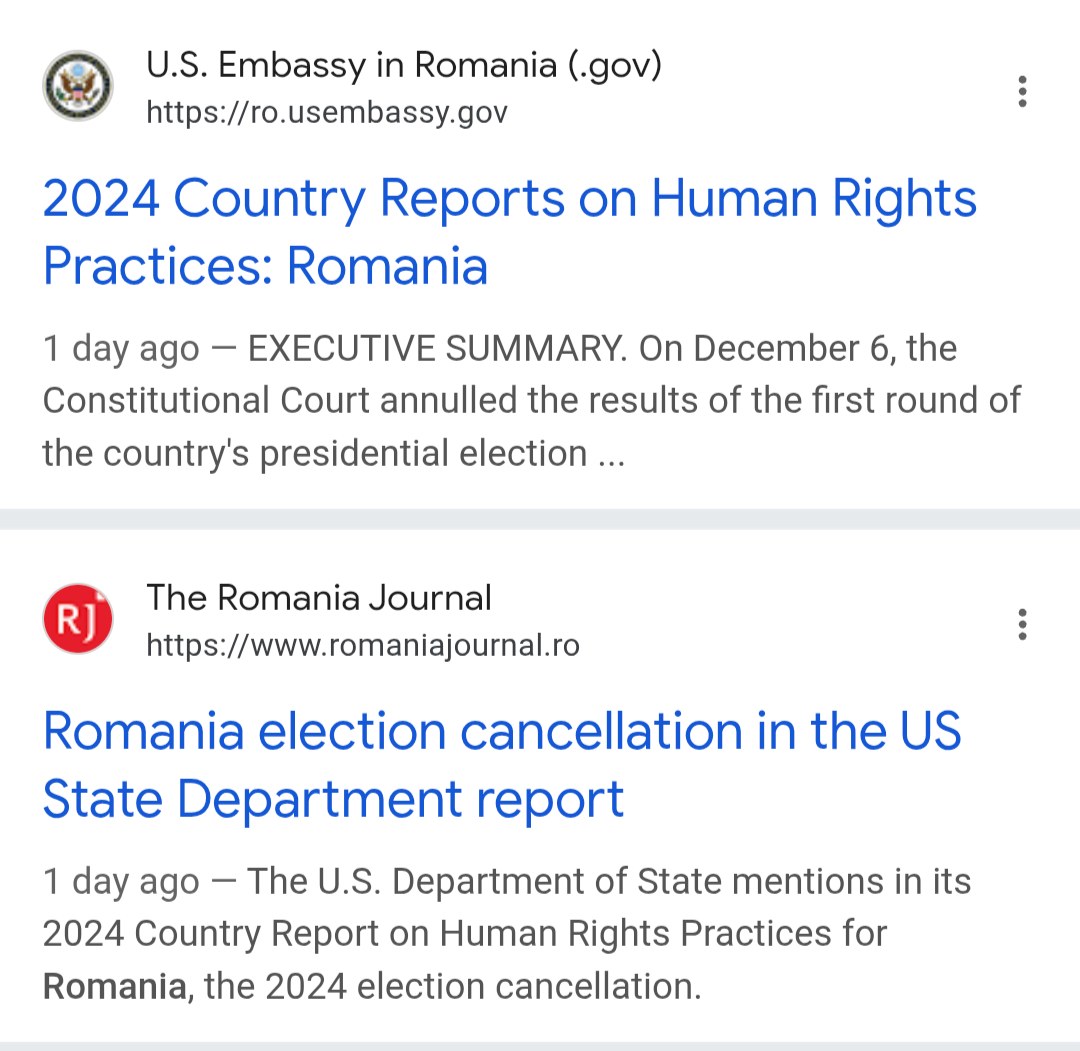
Task: Click the gray divider between the two results
Action: click(x=540, y=519)
